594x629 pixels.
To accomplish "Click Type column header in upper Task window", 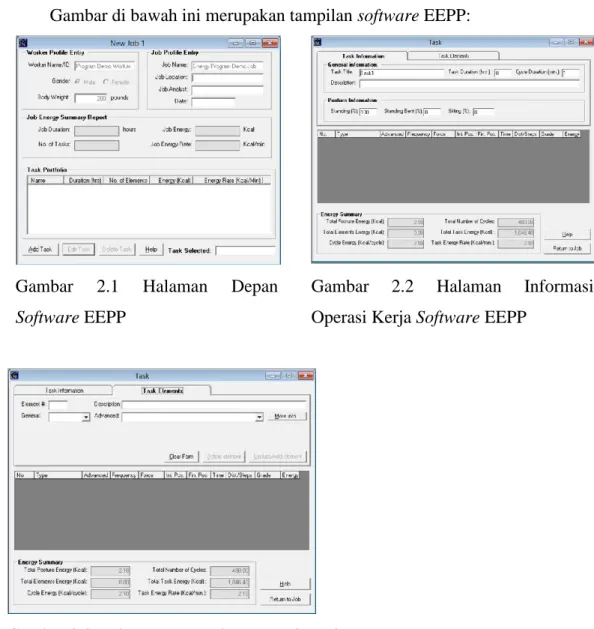I will [358, 134].
